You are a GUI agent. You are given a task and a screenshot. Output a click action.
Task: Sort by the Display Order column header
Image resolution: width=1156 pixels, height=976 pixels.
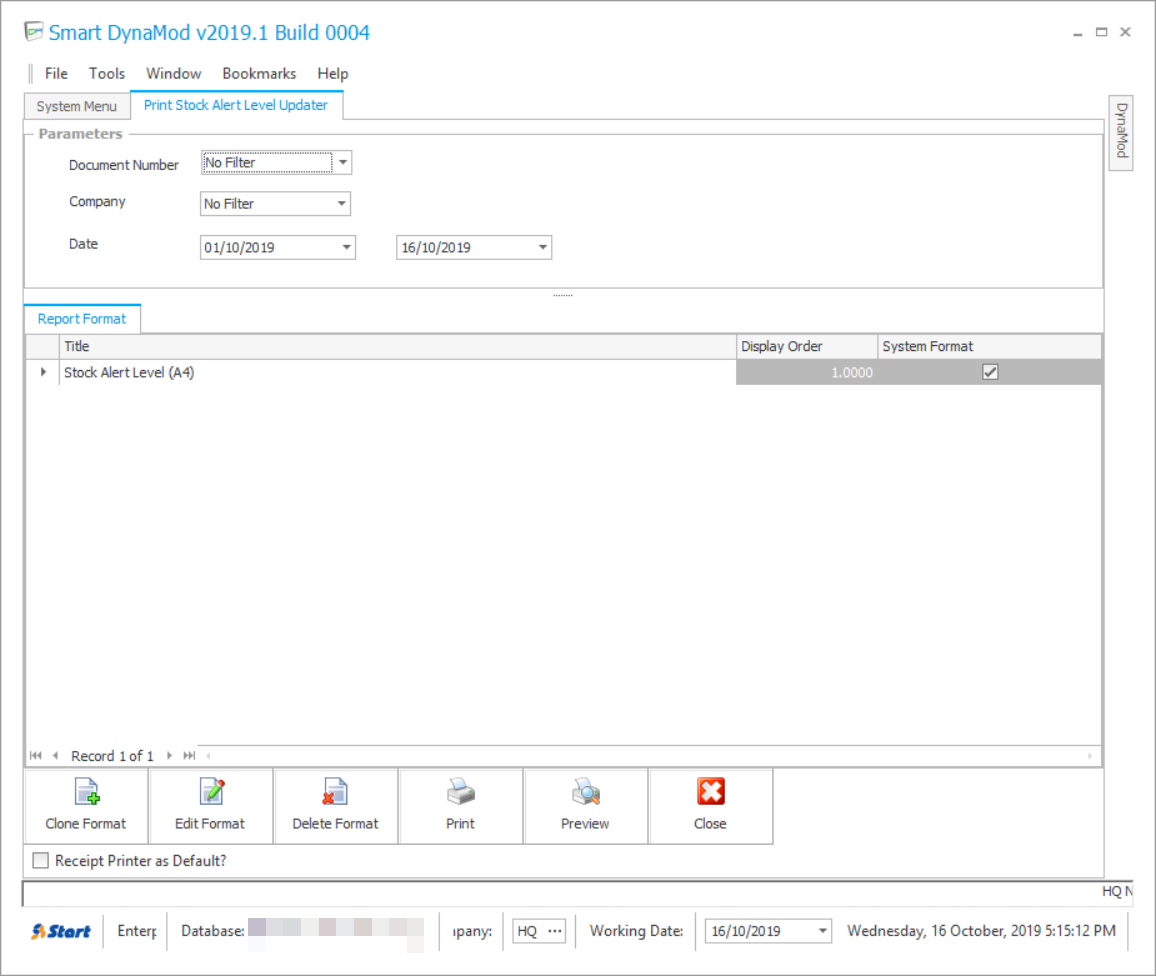pos(807,346)
